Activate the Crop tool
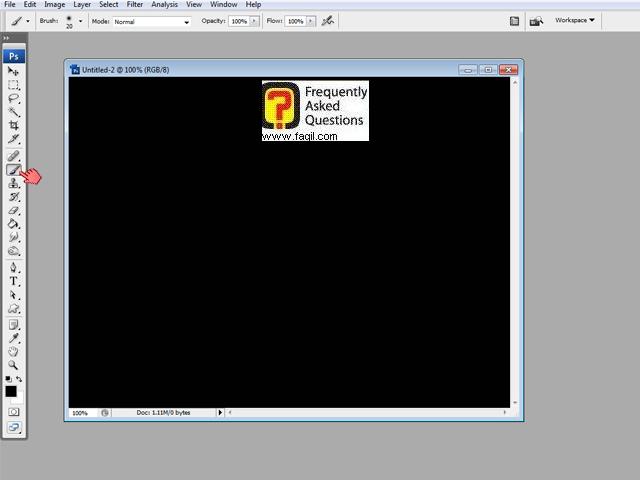Screen dimensions: 640x480 click(x=14, y=125)
